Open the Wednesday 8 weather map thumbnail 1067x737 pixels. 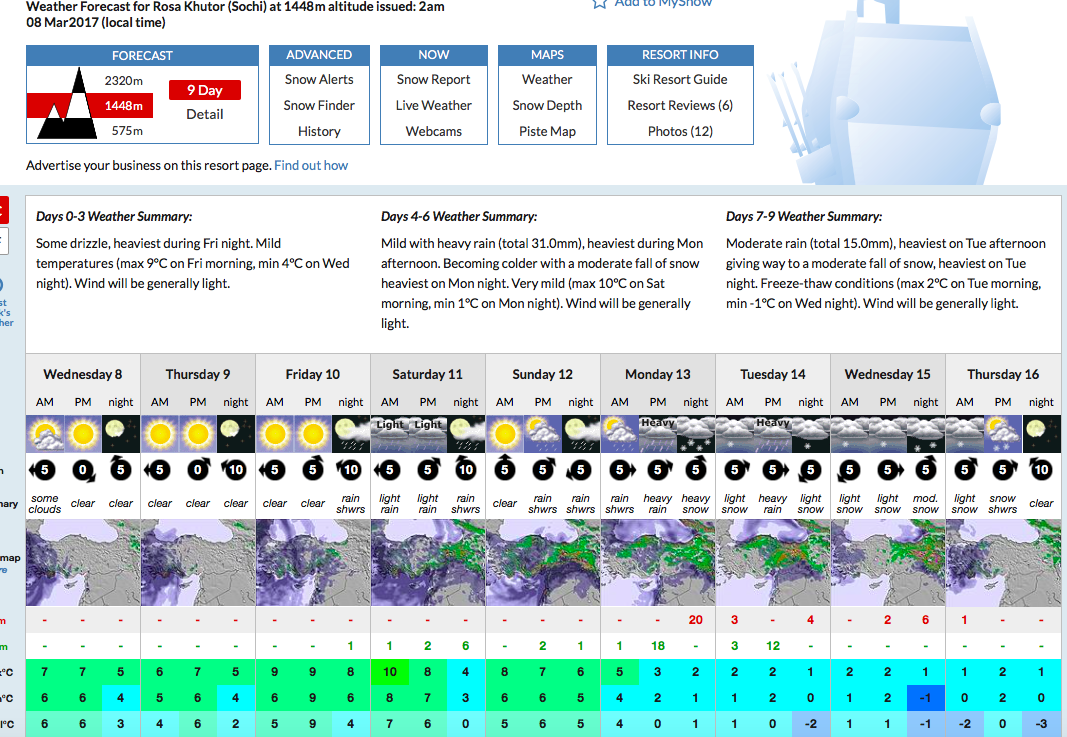click(x=83, y=563)
